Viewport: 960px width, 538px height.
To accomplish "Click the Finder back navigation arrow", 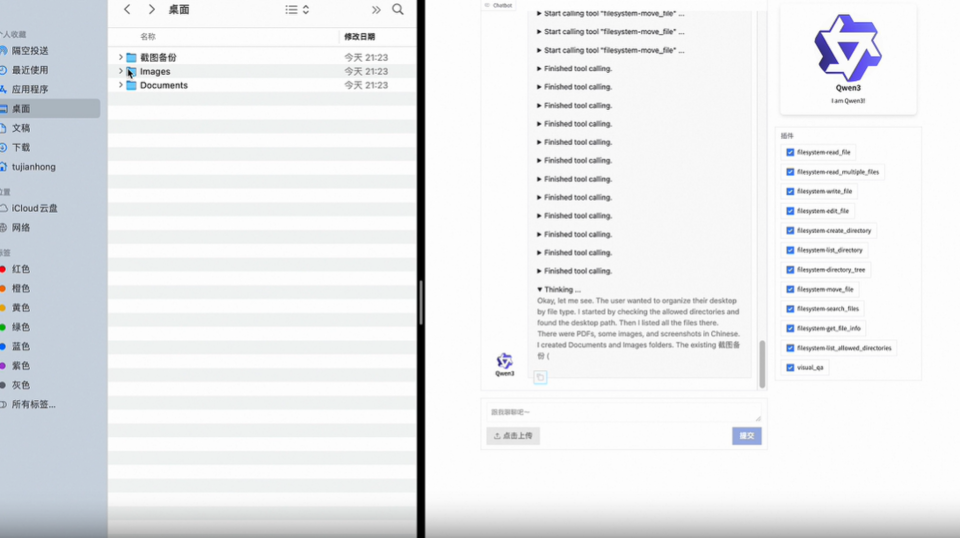I will click(127, 10).
